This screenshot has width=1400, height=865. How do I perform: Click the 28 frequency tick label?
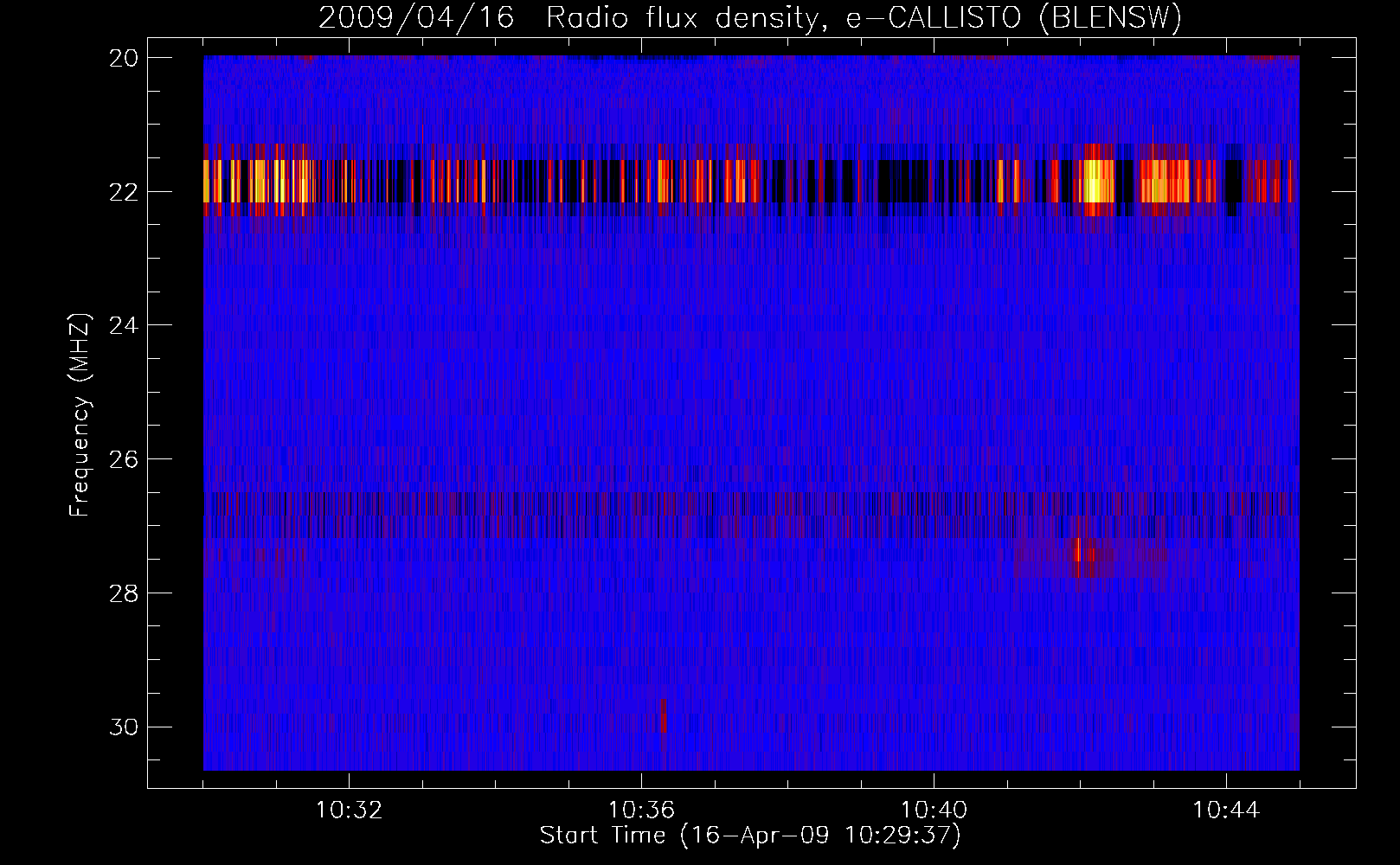(x=124, y=593)
